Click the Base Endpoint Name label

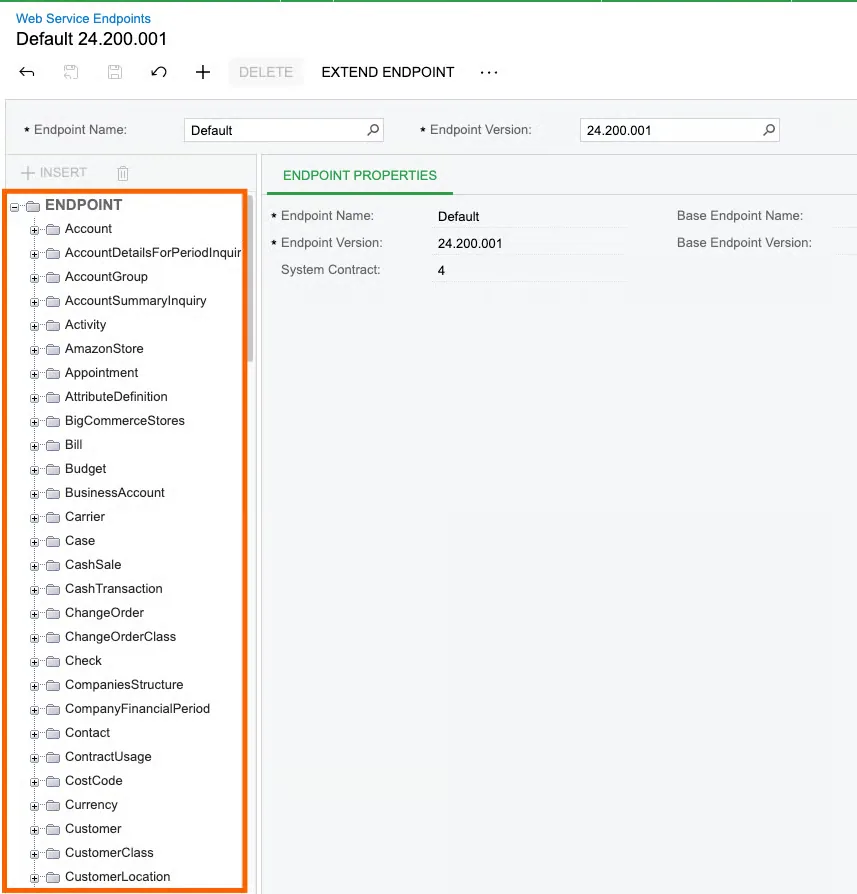click(x=740, y=216)
